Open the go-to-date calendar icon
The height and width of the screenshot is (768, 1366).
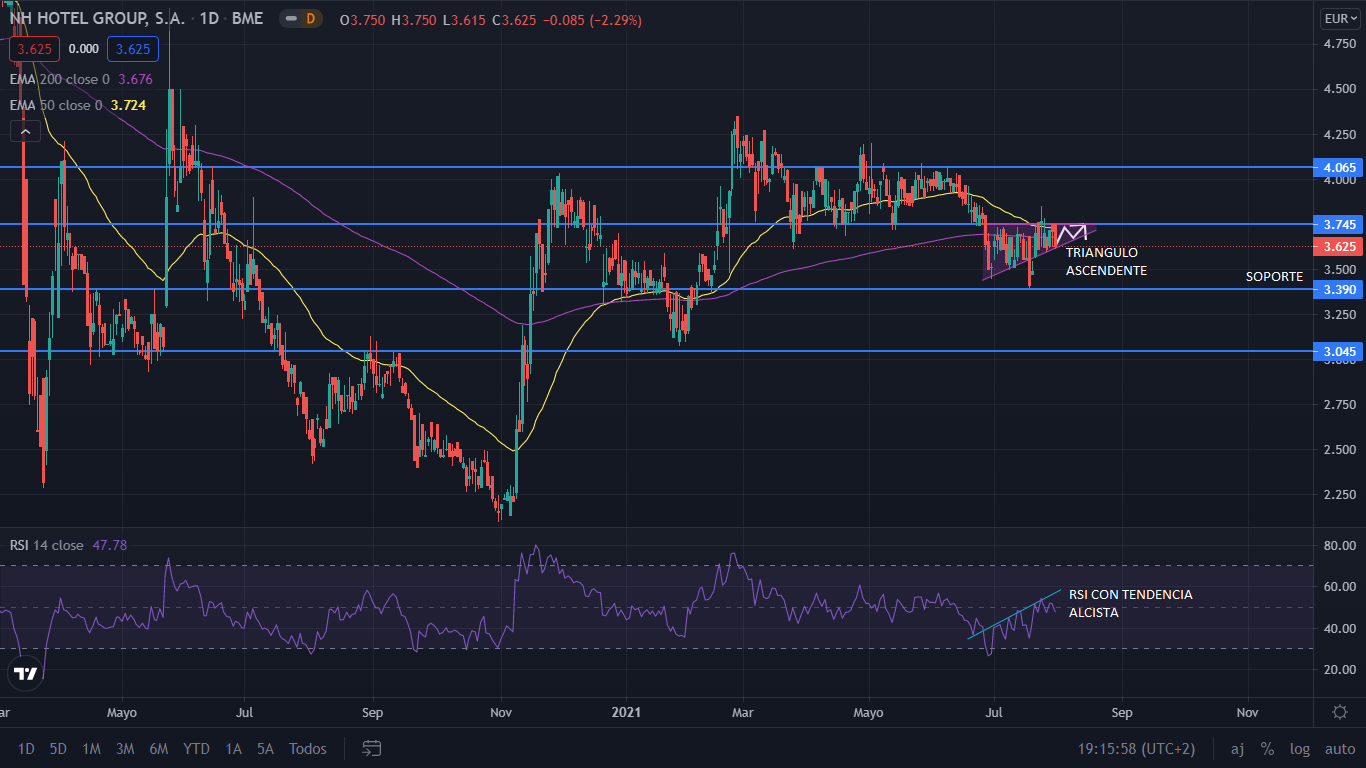point(372,748)
